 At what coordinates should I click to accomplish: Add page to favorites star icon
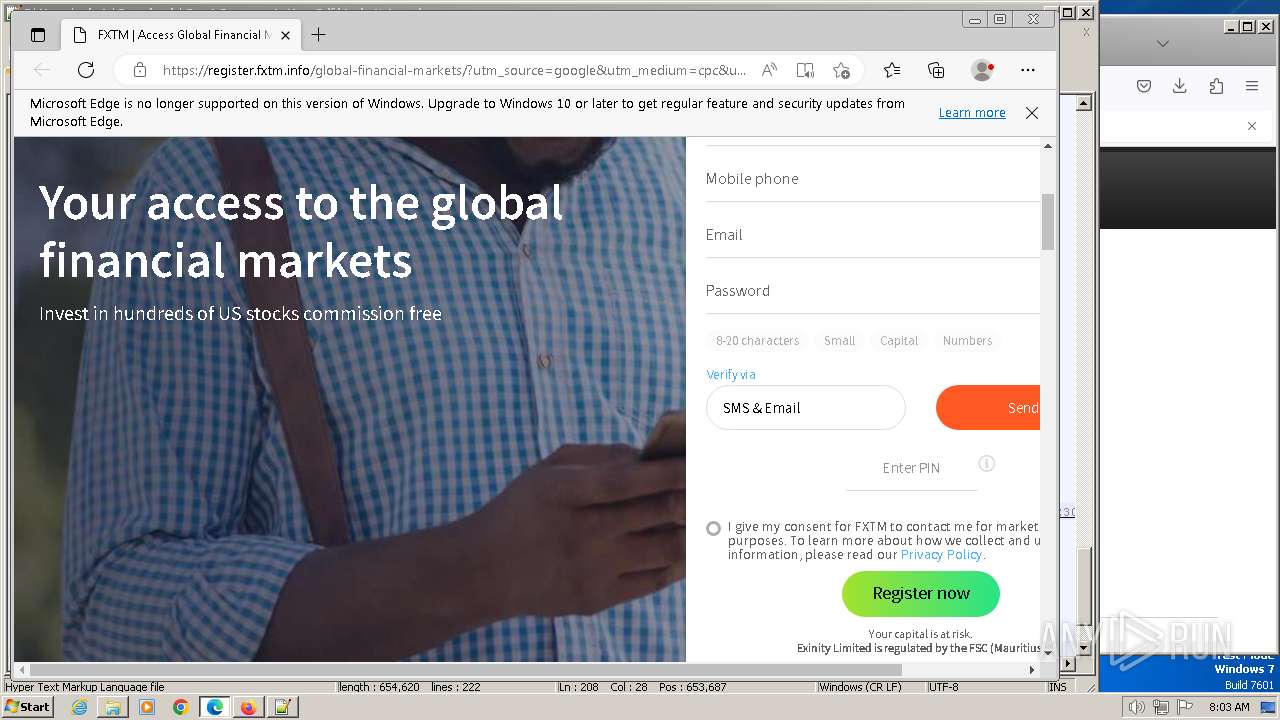click(841, 70)
